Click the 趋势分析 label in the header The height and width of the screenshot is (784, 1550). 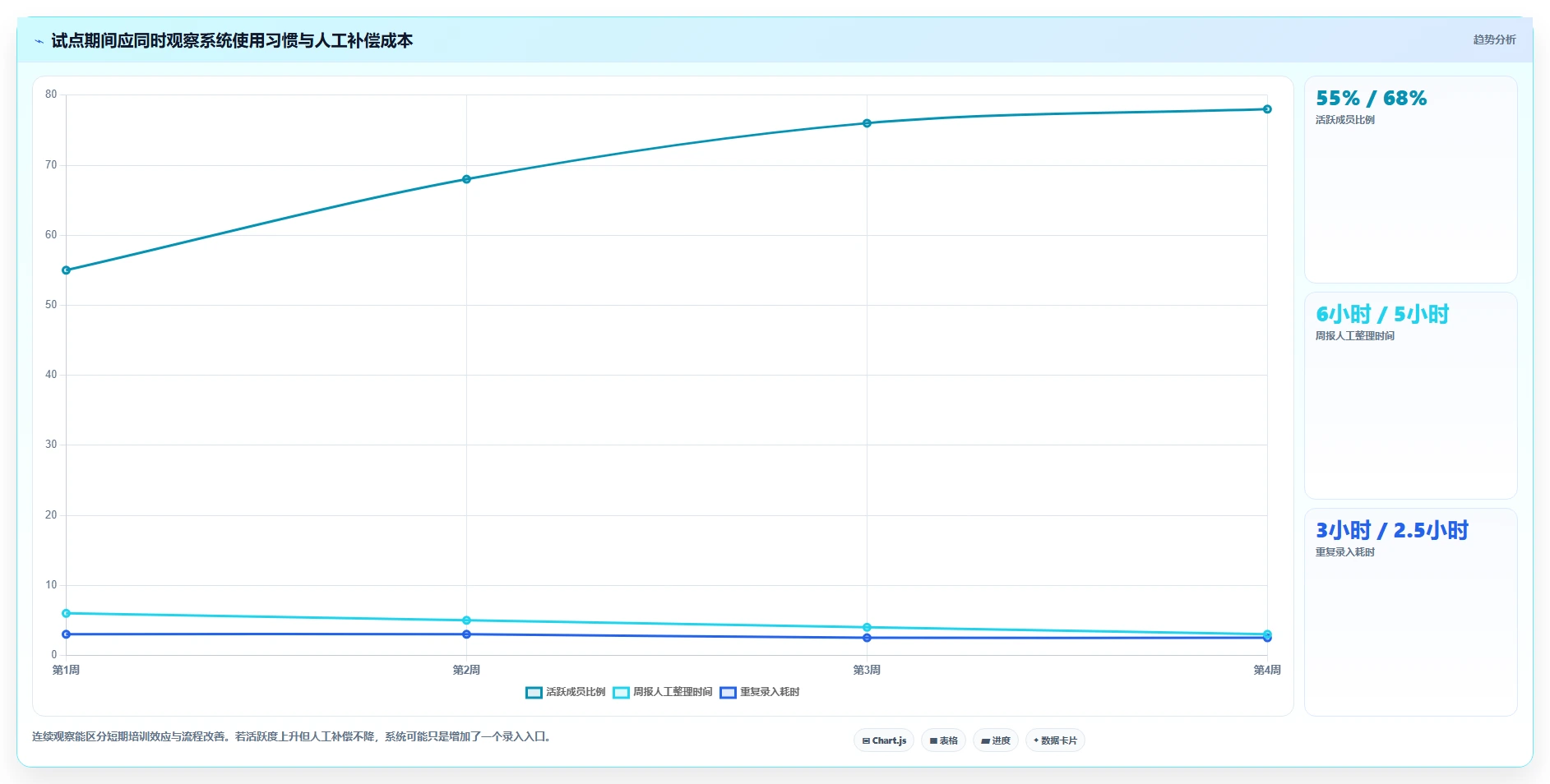click(1494, 39)
